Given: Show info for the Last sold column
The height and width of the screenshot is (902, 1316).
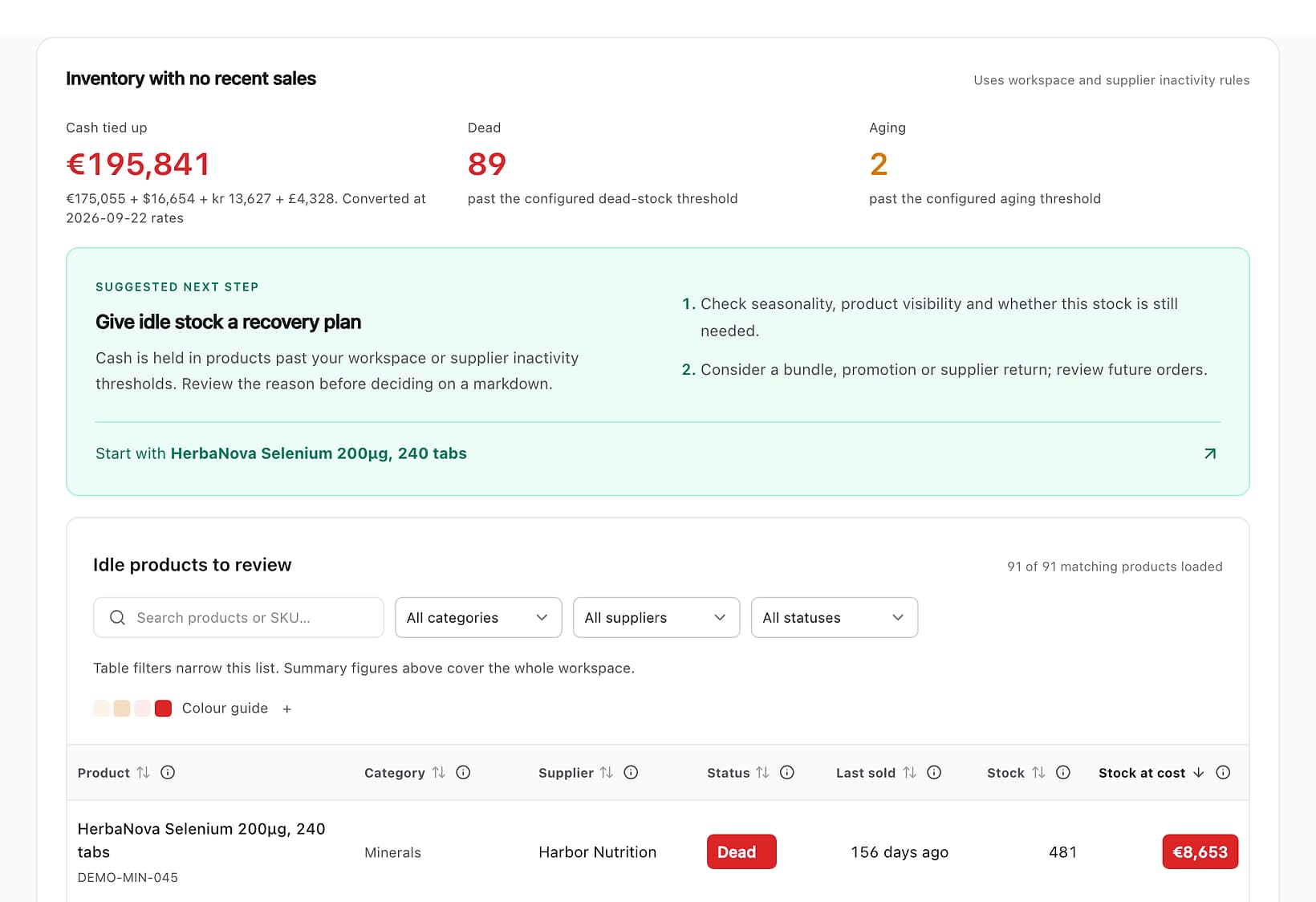Looking at the screenshot, I should click(x=934, y=772).
